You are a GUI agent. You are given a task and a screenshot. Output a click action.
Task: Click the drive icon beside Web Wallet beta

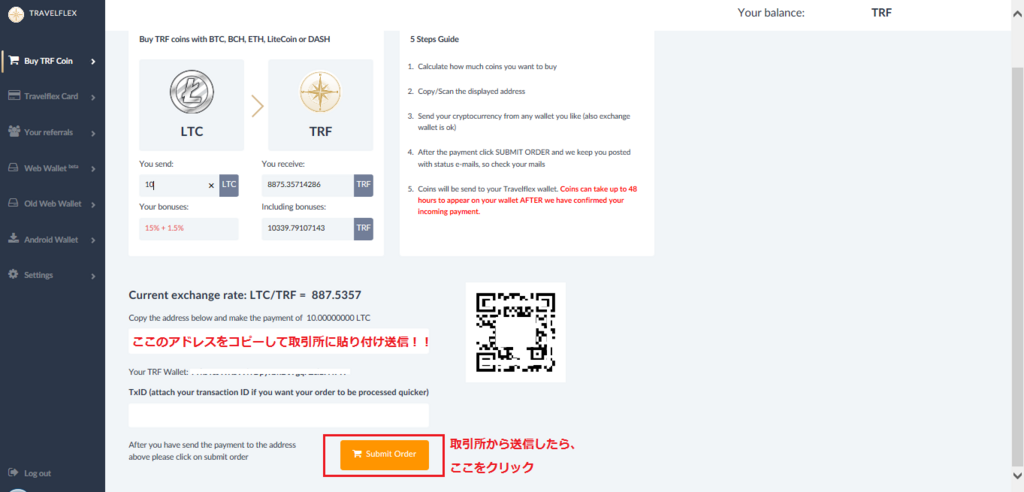13,168
